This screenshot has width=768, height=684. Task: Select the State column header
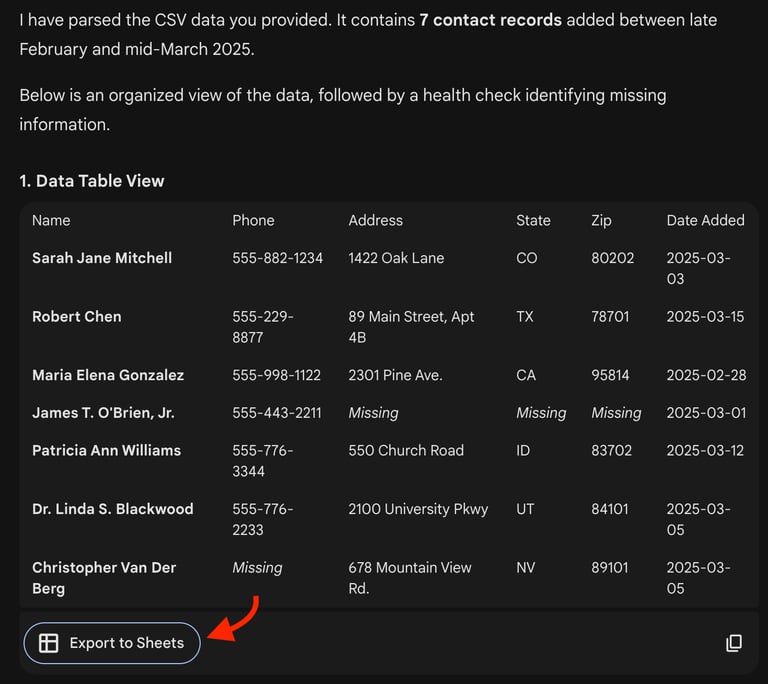click(x=533, y=220)
